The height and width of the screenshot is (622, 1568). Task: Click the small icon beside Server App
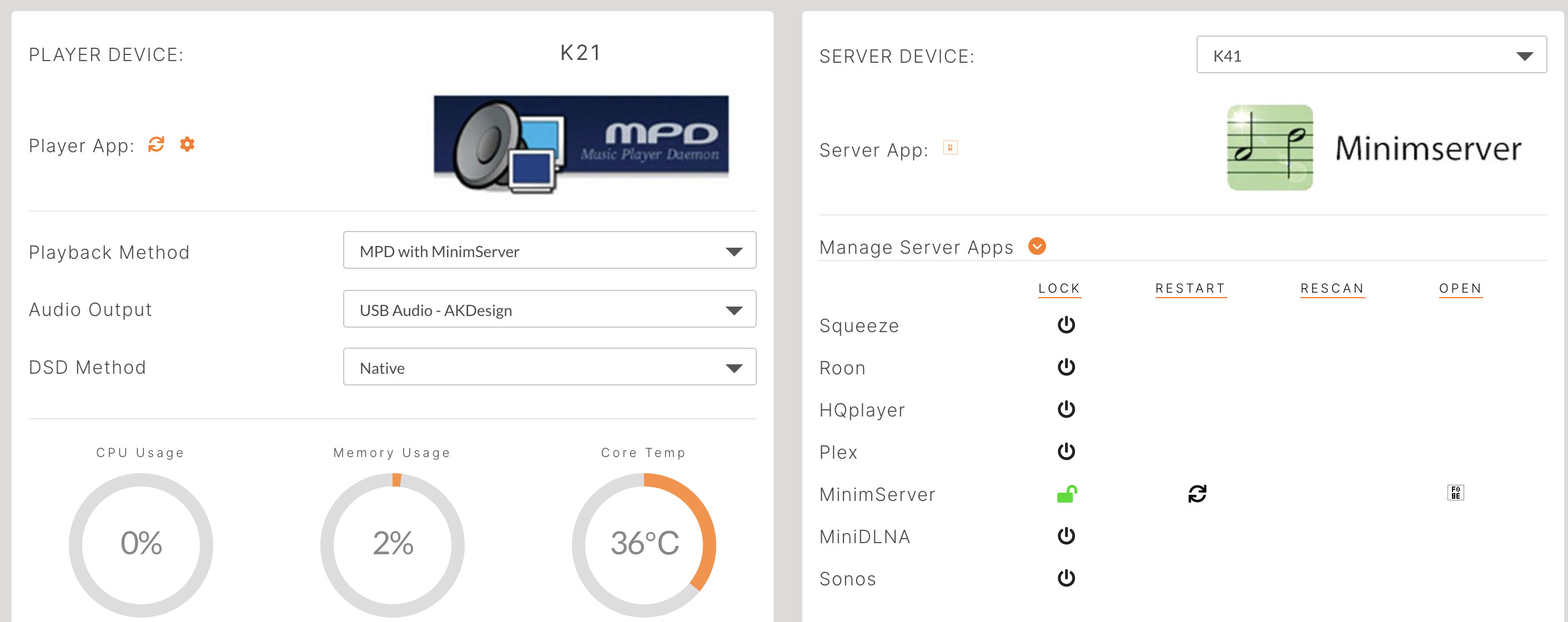949,148
